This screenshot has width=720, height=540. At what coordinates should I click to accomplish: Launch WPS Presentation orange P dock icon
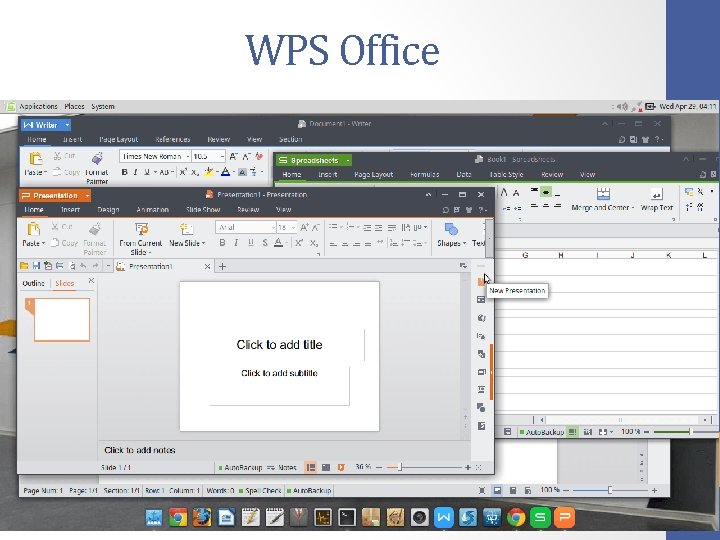click(x=564, y=518)
